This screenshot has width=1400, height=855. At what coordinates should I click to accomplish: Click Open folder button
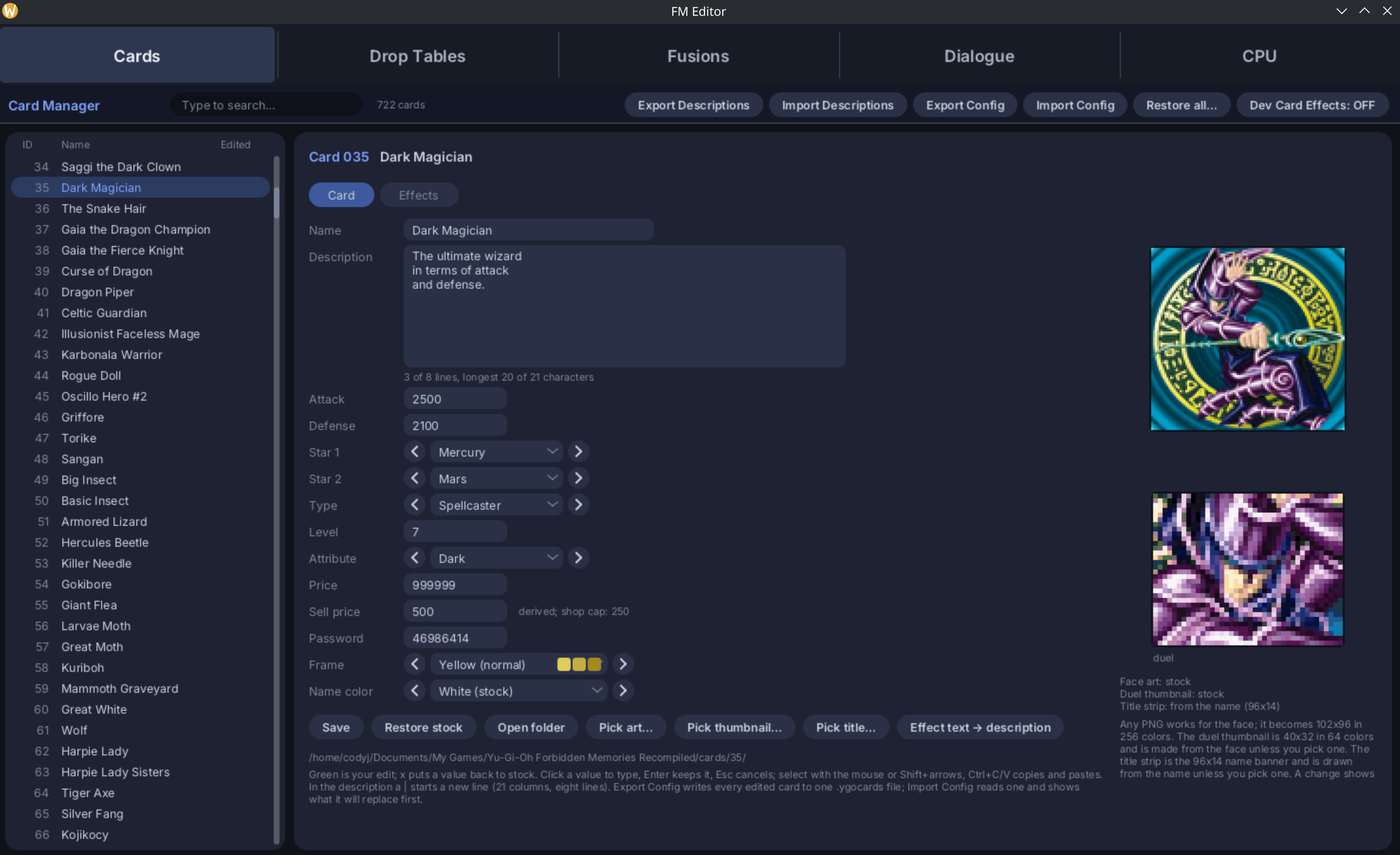click(531, 727)
